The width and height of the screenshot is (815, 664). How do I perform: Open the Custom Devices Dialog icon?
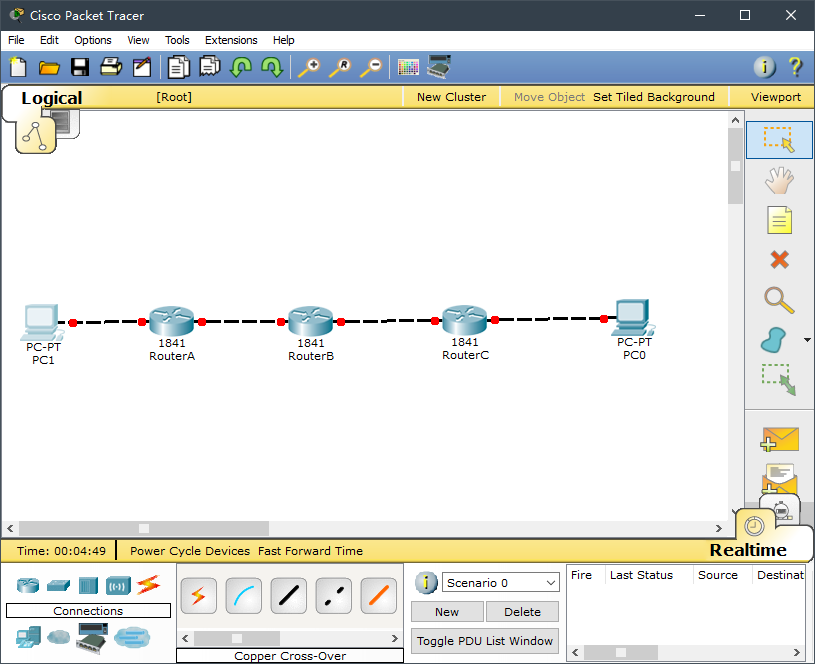[x=439, y=67]
